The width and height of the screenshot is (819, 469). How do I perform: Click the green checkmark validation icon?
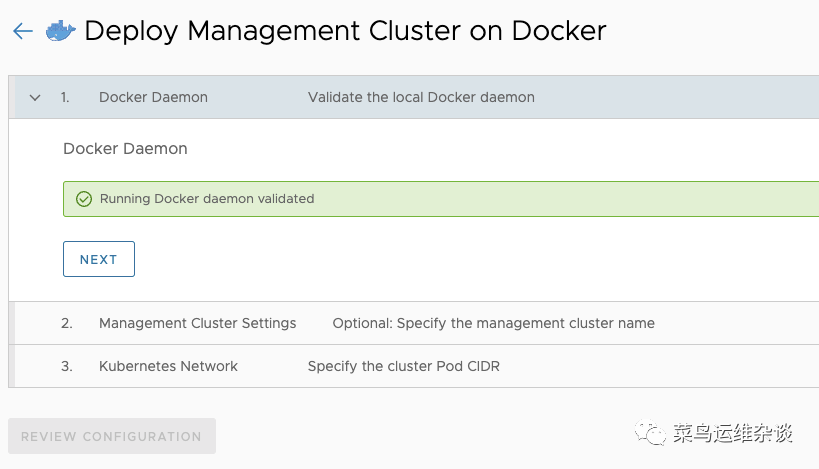[x=84, y=199]
